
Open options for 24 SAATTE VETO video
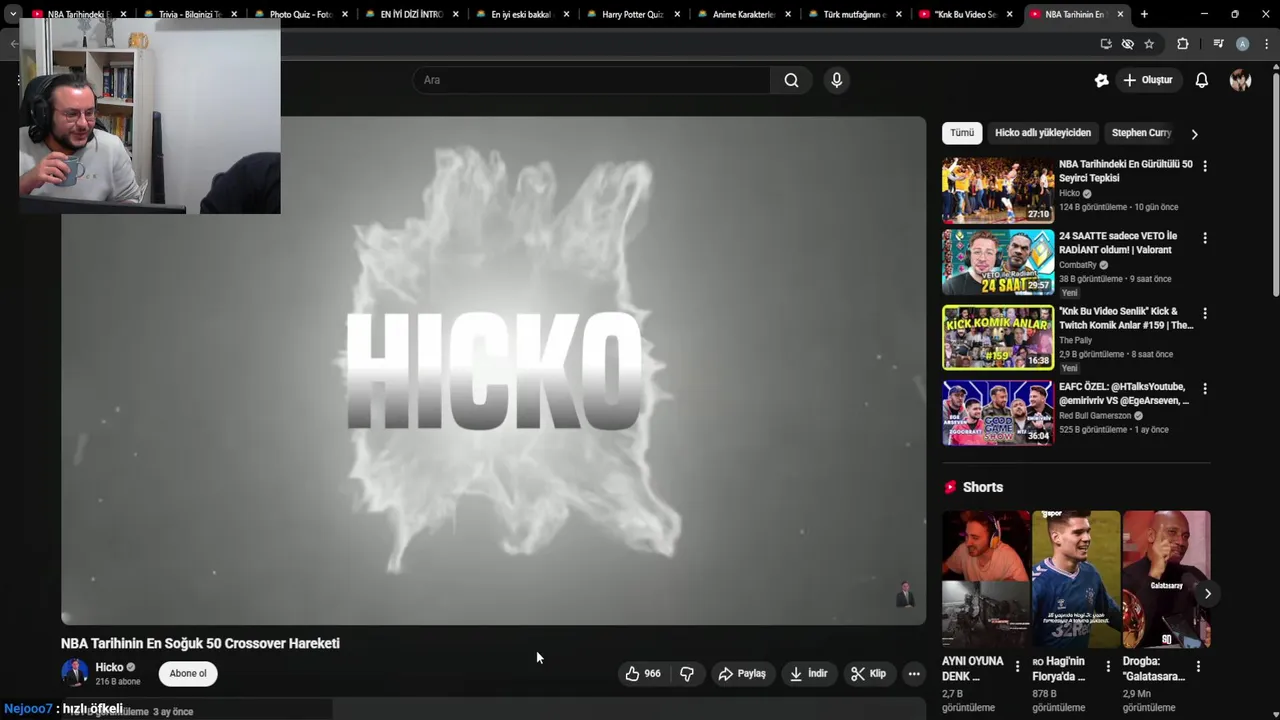point(1204,238)
